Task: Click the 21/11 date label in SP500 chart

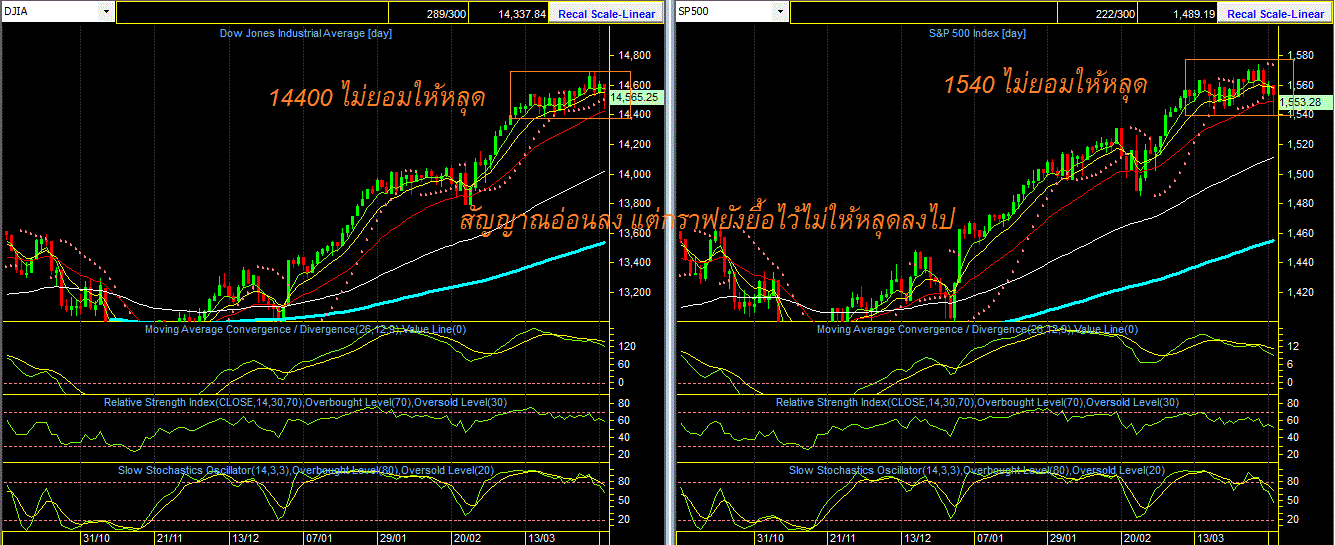Action: point(842,538)
